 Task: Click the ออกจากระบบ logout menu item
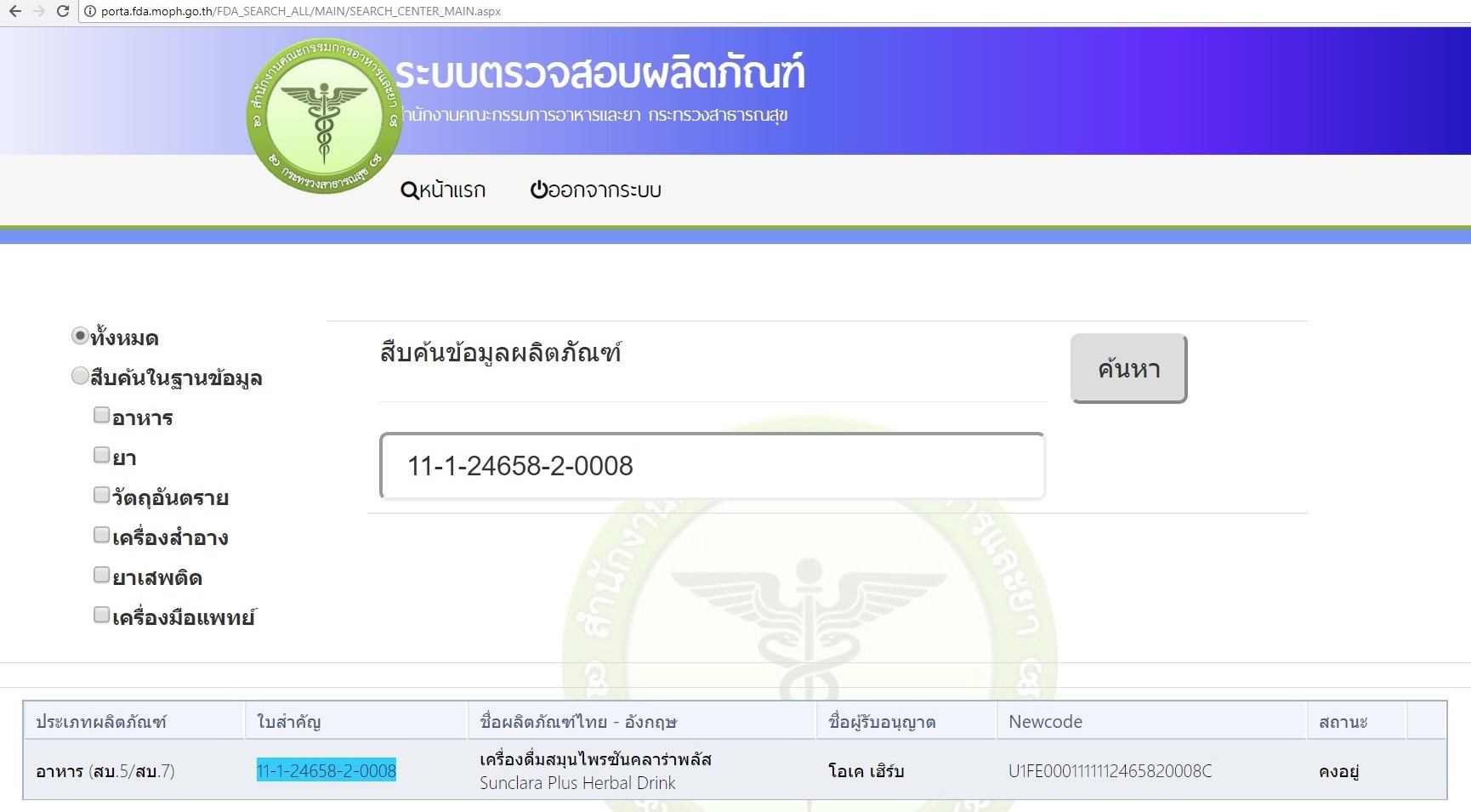(596, 190)
